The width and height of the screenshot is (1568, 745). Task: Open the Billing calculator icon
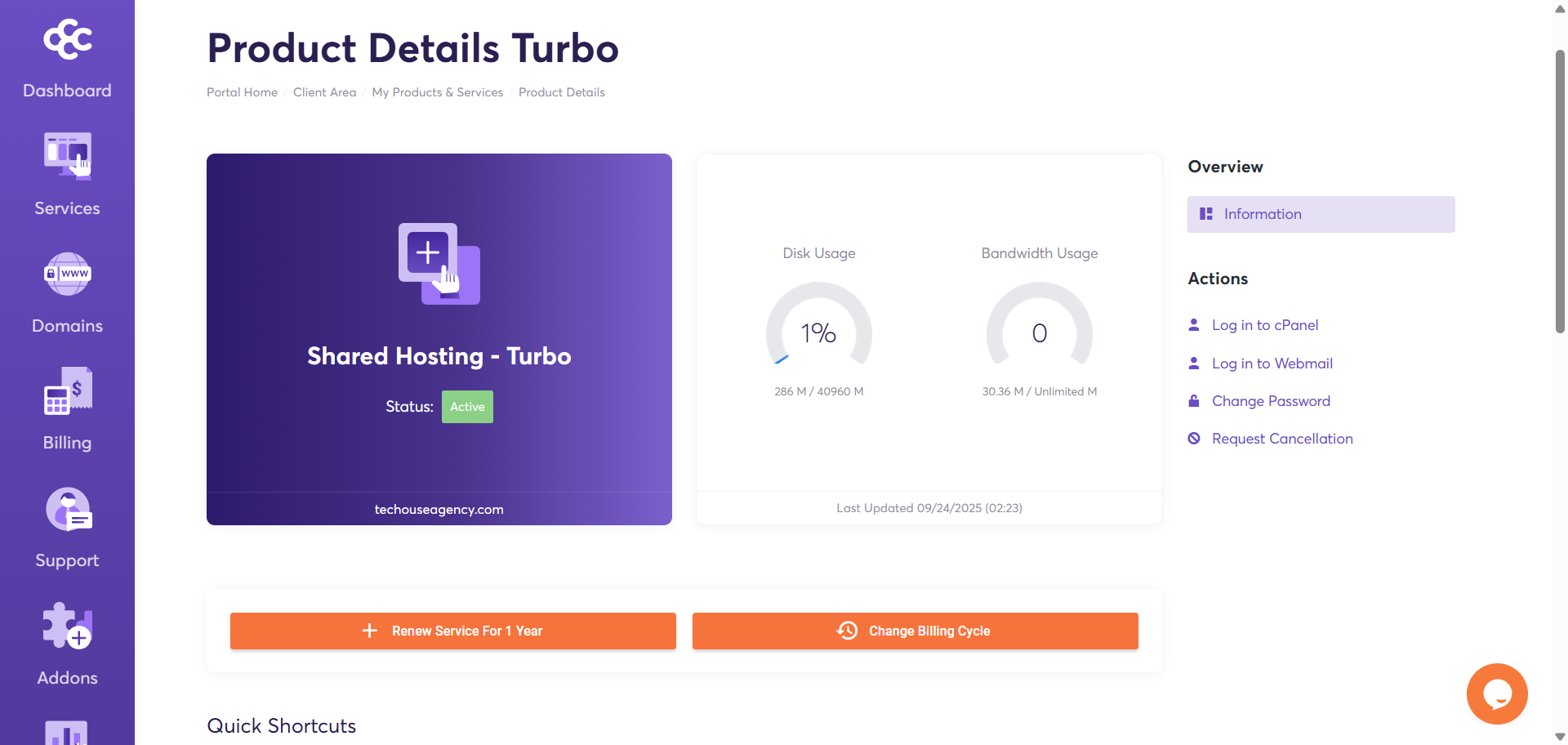point(68,390)
